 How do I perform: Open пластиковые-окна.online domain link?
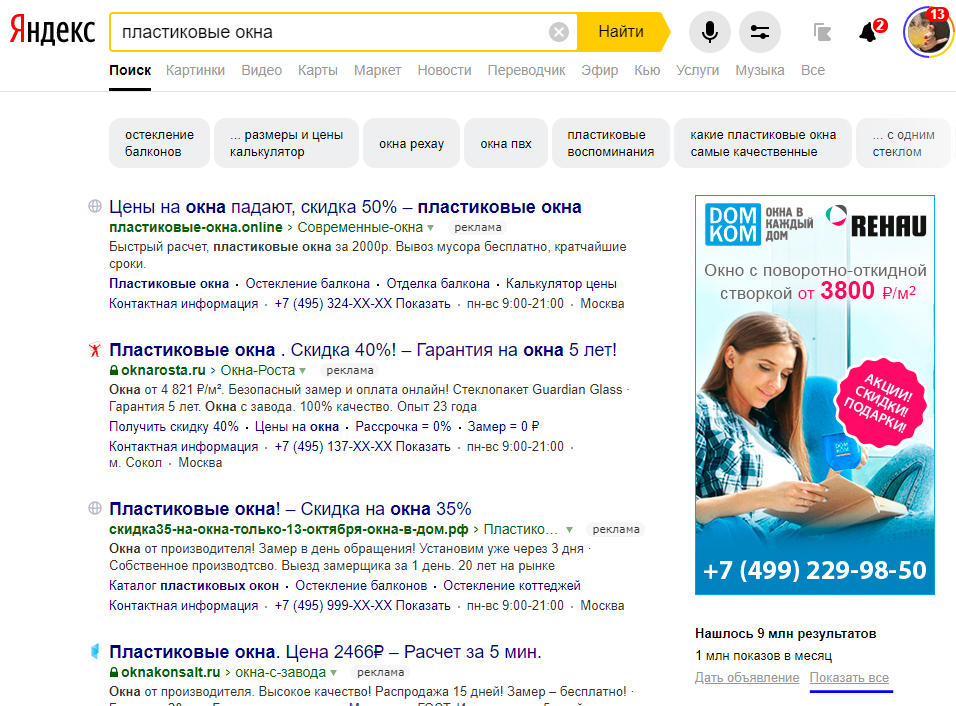tap(196, 227)
